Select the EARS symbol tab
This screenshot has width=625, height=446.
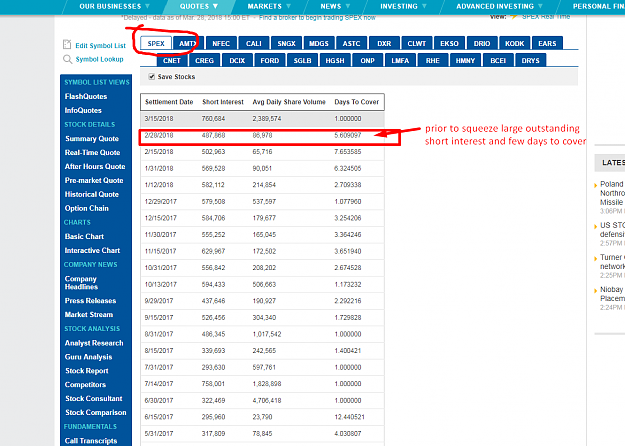(x=547, y=43)
